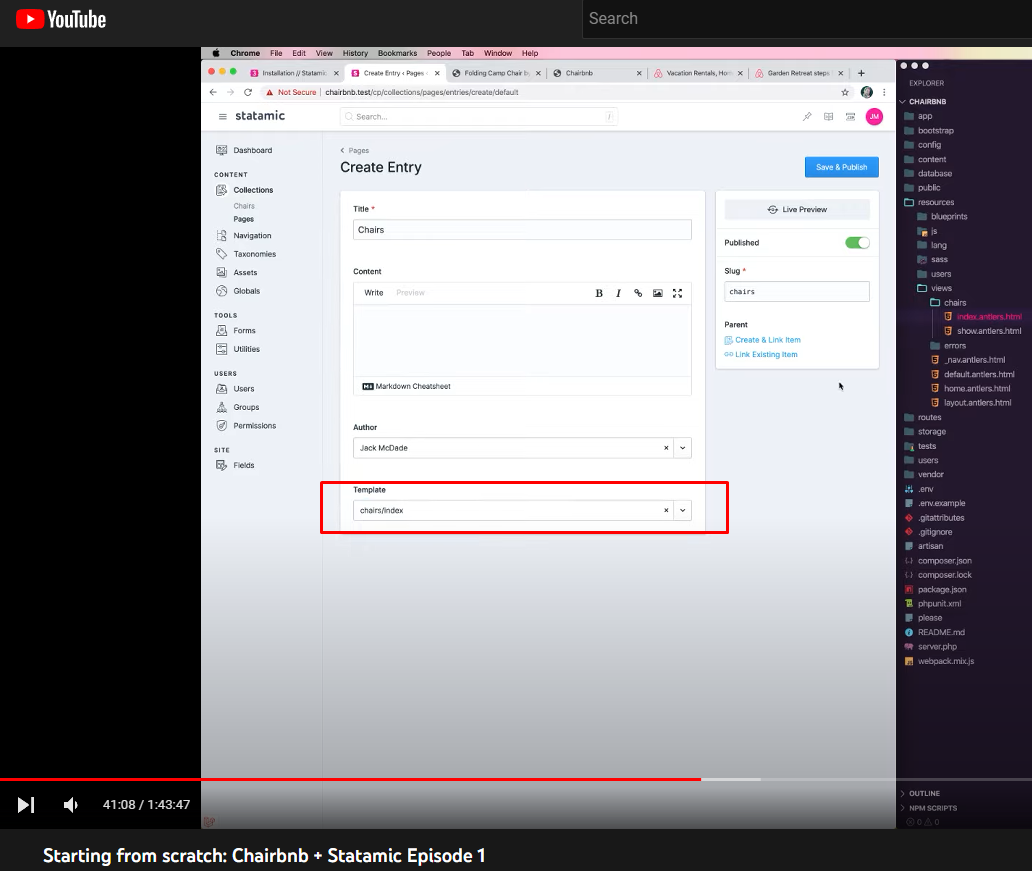Open the Bookmarks menu

click(397, 53)
